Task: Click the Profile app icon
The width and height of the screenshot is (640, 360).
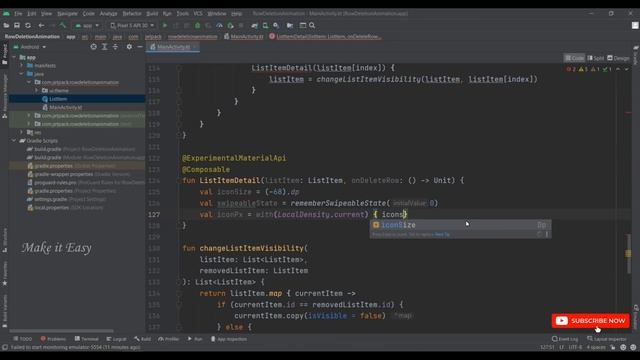Action: (219, 25)
